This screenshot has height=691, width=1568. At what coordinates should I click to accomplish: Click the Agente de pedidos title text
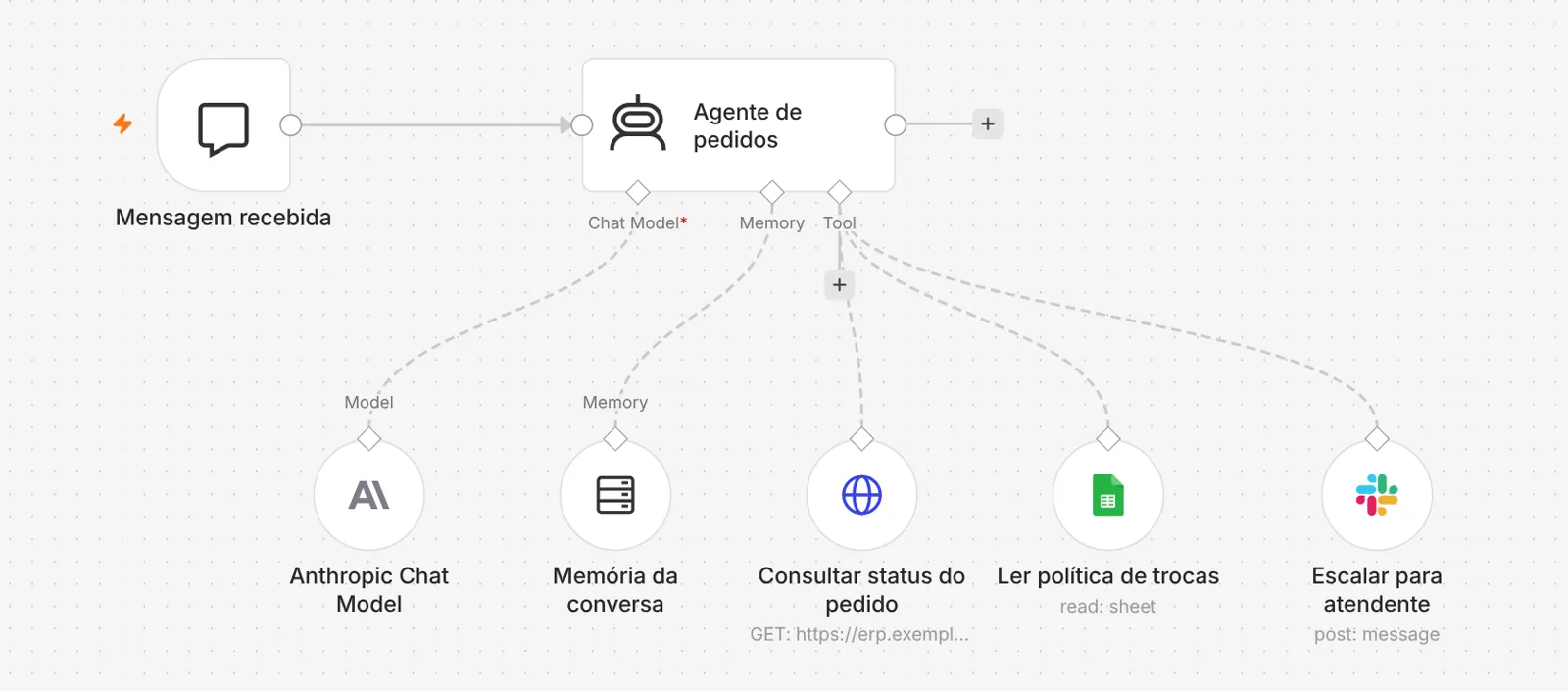coord(748,125)
